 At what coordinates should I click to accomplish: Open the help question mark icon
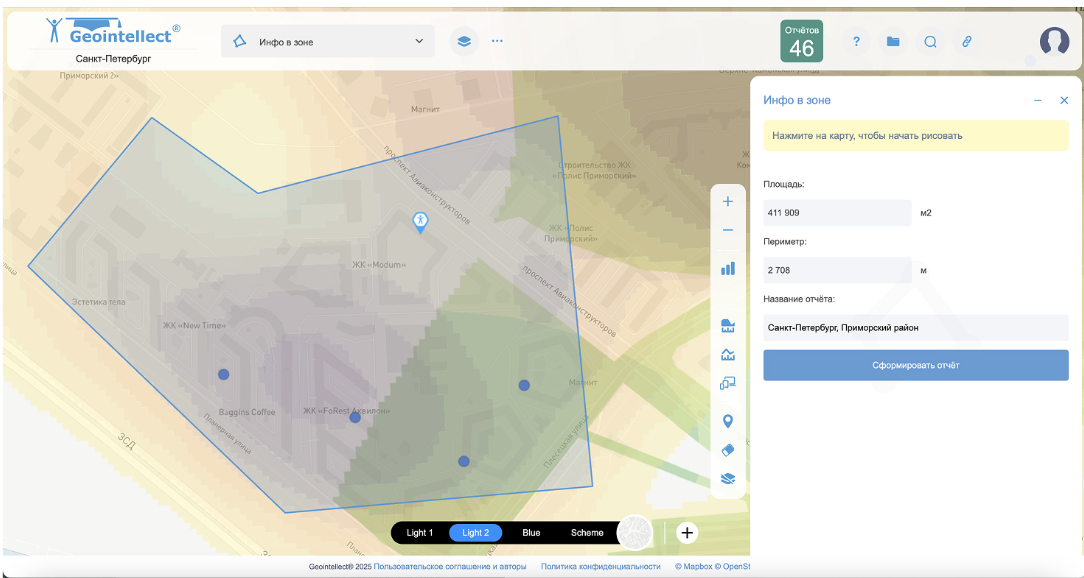pyautogui.click(x=856, y=41)
